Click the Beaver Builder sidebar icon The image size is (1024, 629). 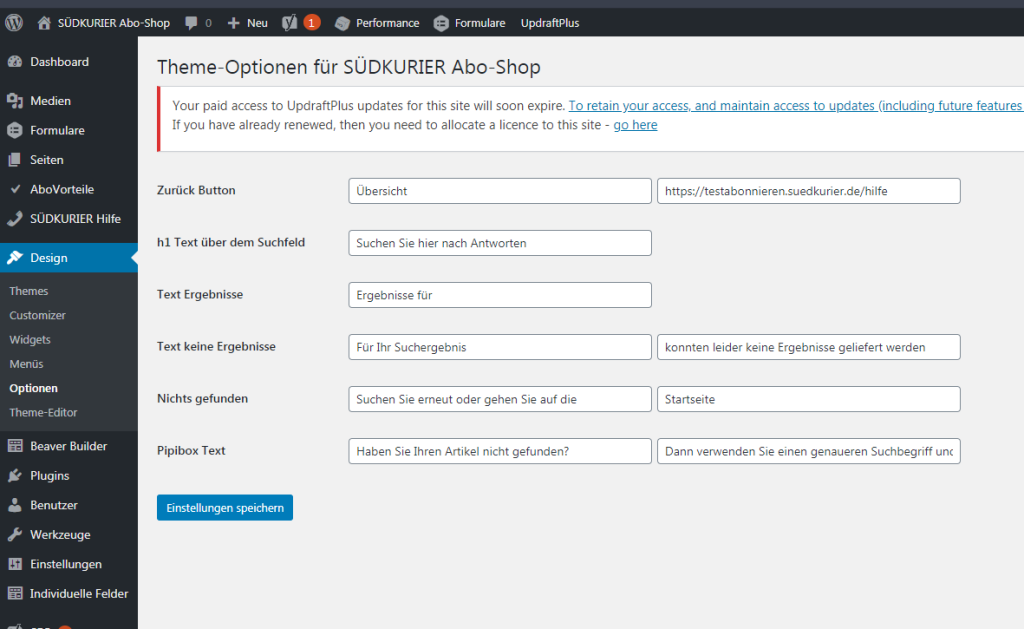(14, 446)
